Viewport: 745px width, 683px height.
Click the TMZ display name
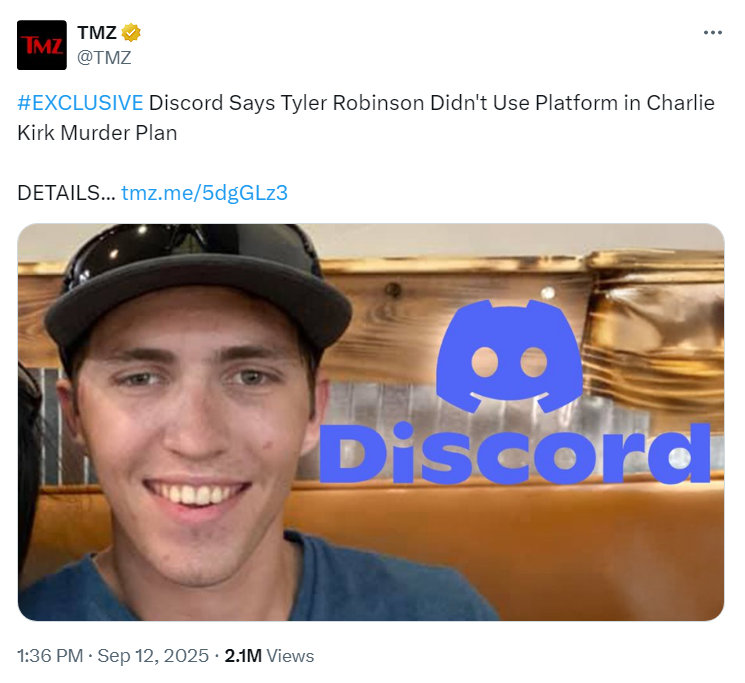pos(97,33)
